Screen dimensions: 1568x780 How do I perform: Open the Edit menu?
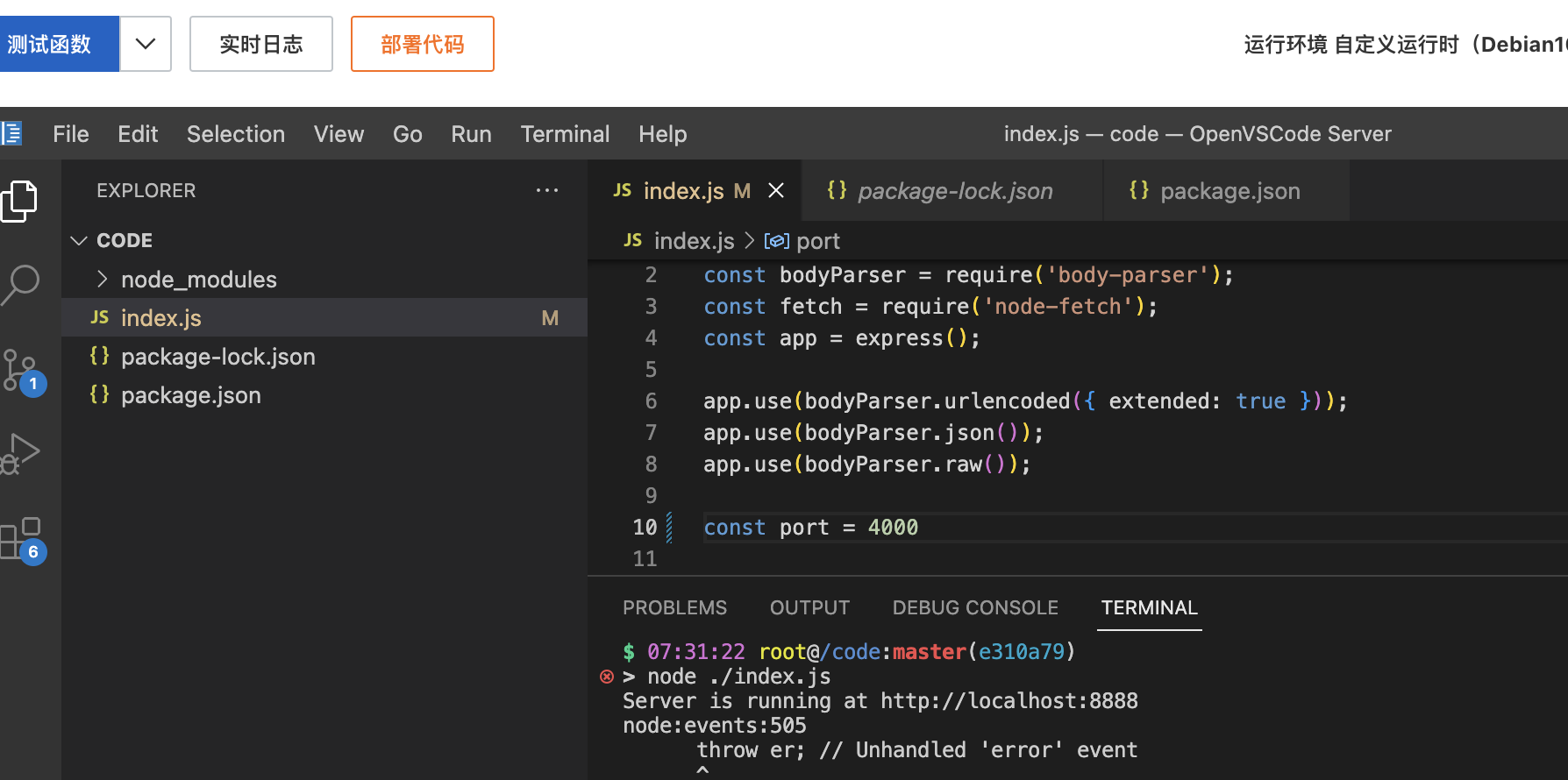[138, 134]
